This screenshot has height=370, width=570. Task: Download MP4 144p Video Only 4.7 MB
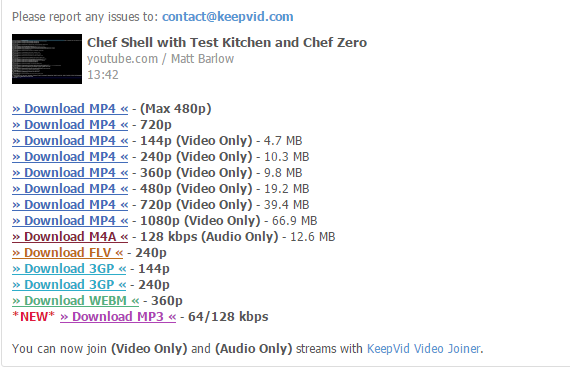[x=70, y=141]
